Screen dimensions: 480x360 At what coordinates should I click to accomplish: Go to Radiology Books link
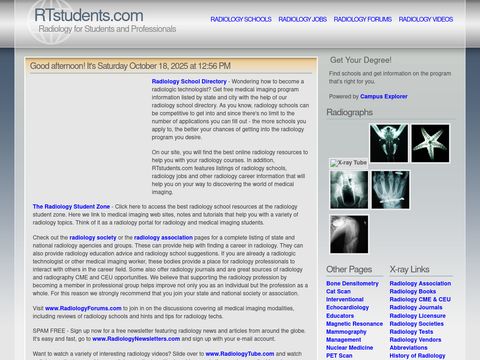point(413,291)
